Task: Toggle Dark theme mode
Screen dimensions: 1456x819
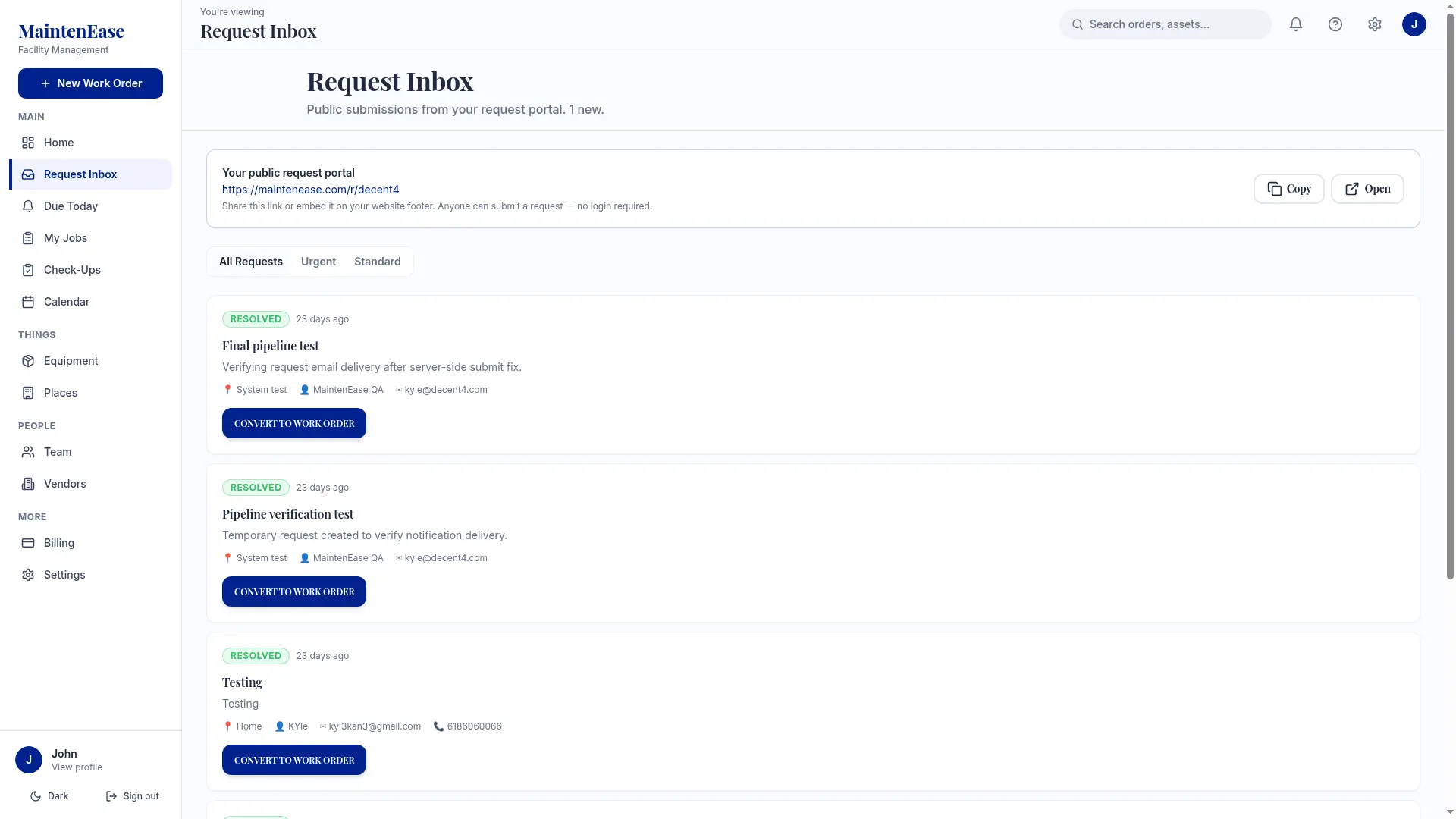Action: 49,796
